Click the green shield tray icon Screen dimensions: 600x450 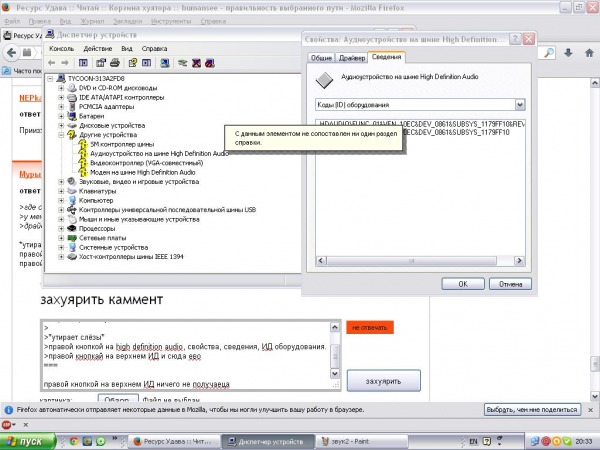point(566,442)
